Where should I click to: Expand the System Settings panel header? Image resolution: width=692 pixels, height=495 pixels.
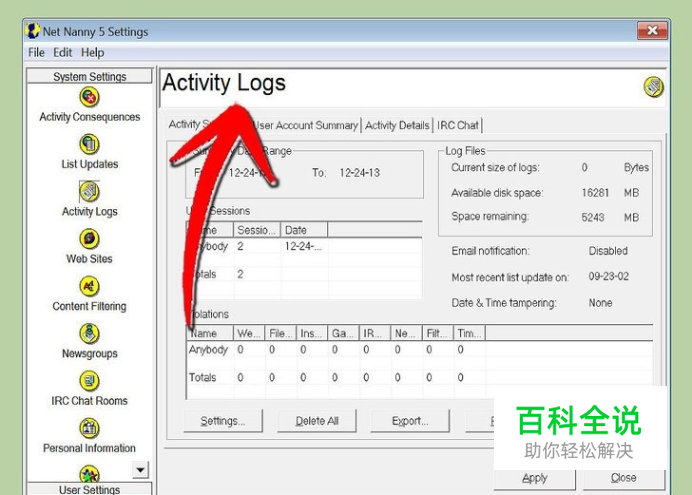pyautogui.click(x=89, y=76)
